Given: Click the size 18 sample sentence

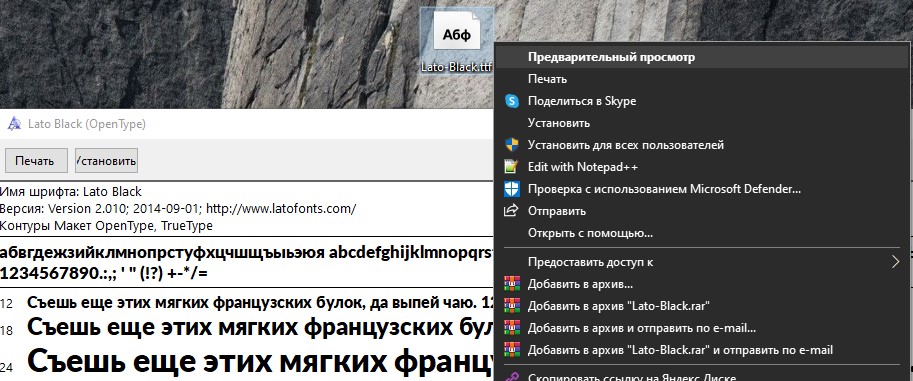Looking at the screenshot, I should (x=261, y=327).
